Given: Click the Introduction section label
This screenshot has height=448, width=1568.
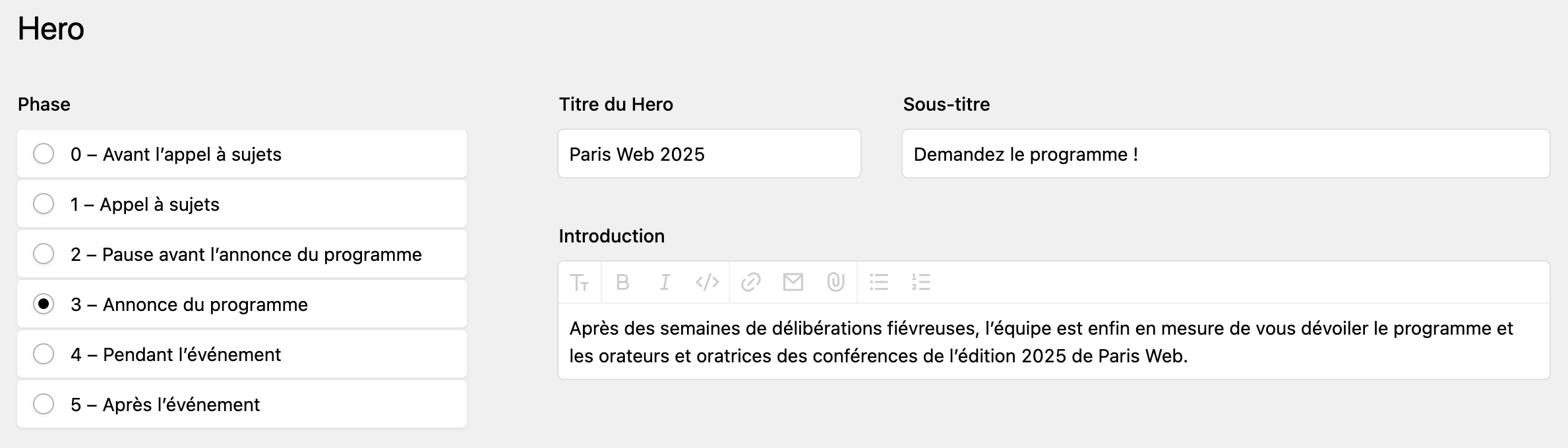Looking at the screenshot, I should [x=611, y=236].
